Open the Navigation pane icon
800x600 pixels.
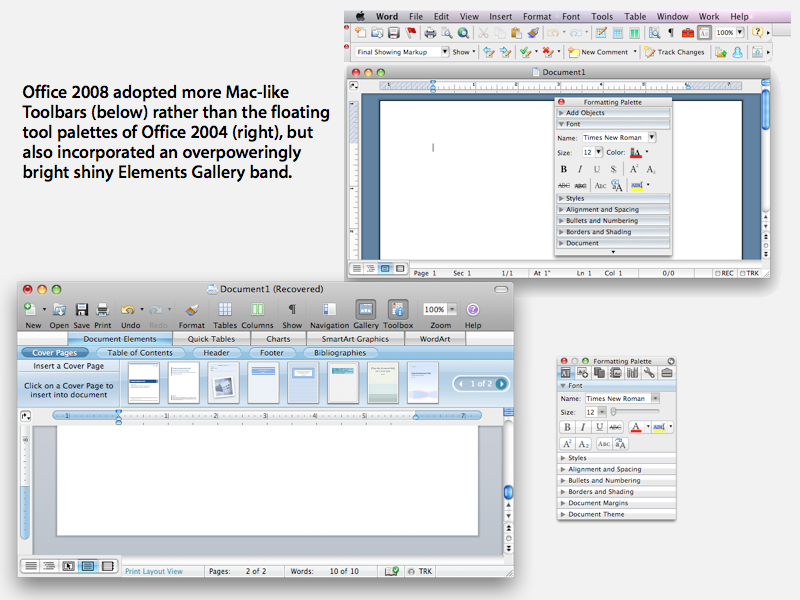pyautogui.click(x=329, y=309)
